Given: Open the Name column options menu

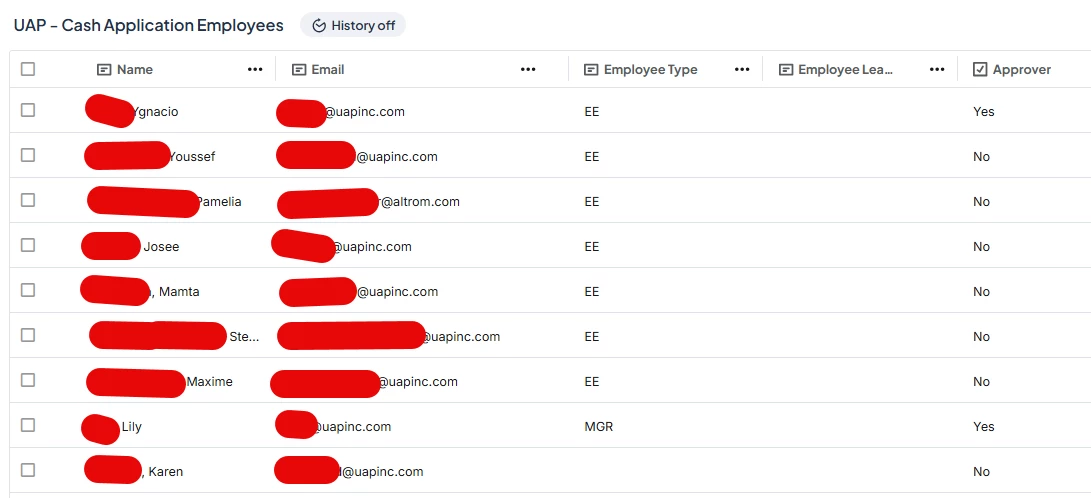Looking at the screenshot, I should [x=255, y=70].
